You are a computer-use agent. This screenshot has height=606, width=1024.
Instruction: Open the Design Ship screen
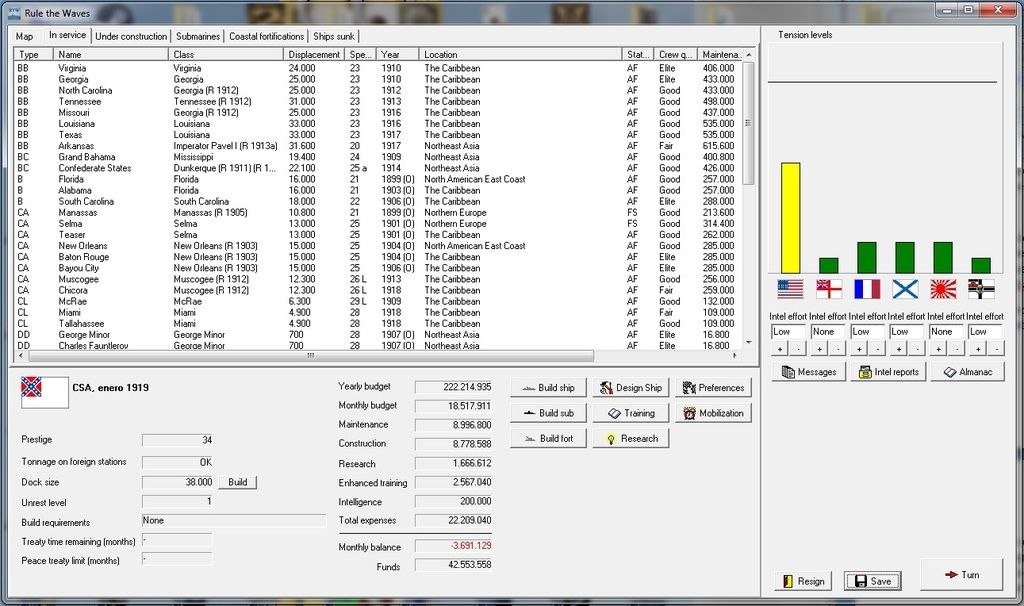[x=630, y=387]
